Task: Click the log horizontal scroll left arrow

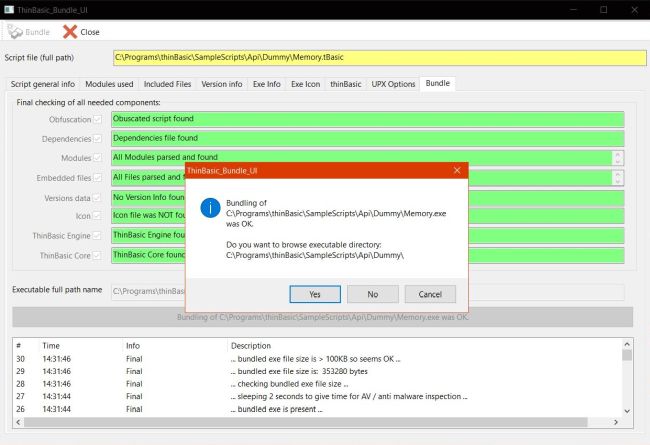Action: pos(18,422)
